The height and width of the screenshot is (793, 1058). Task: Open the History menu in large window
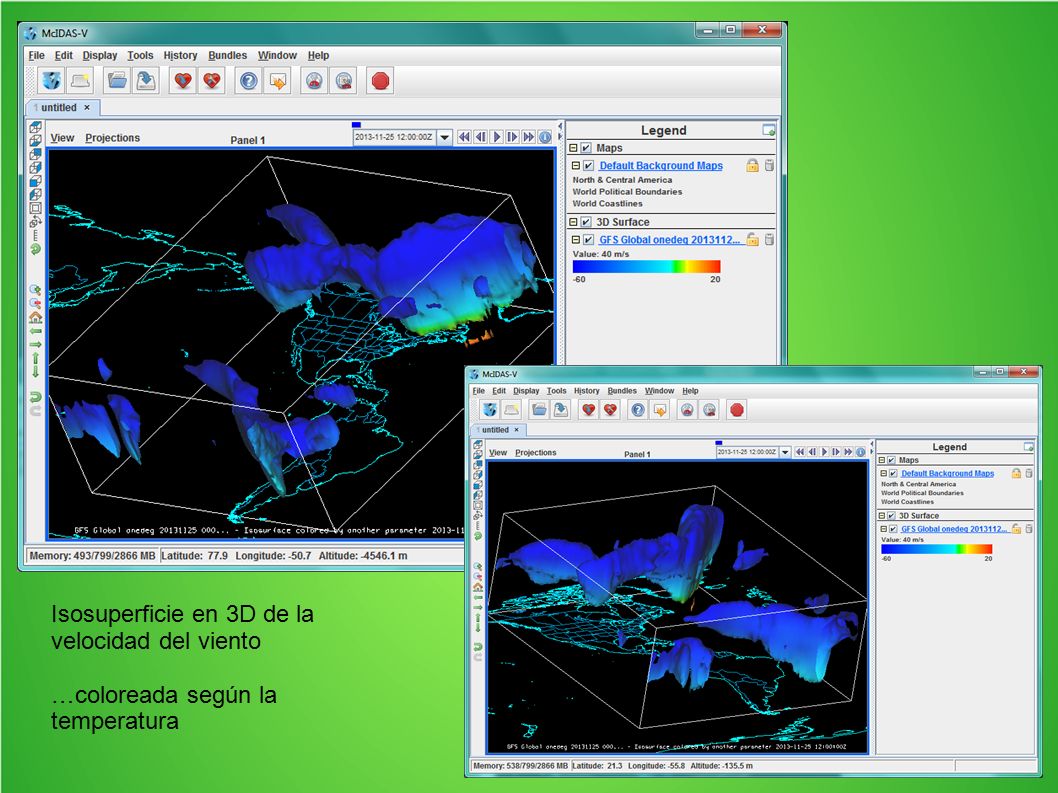[x=180, y=55]
